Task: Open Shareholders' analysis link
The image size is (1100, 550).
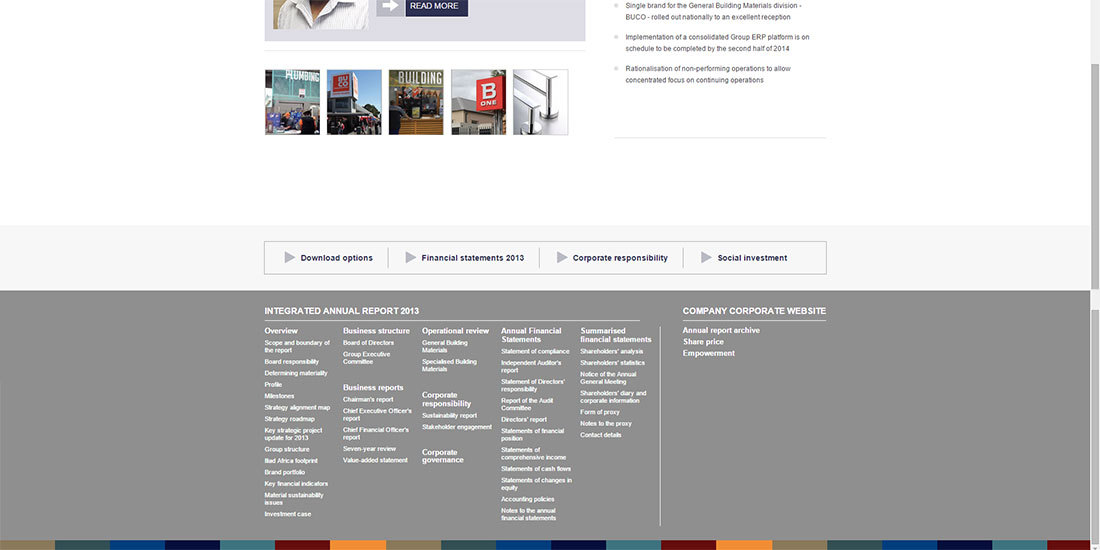Action: tap(612, 351)
